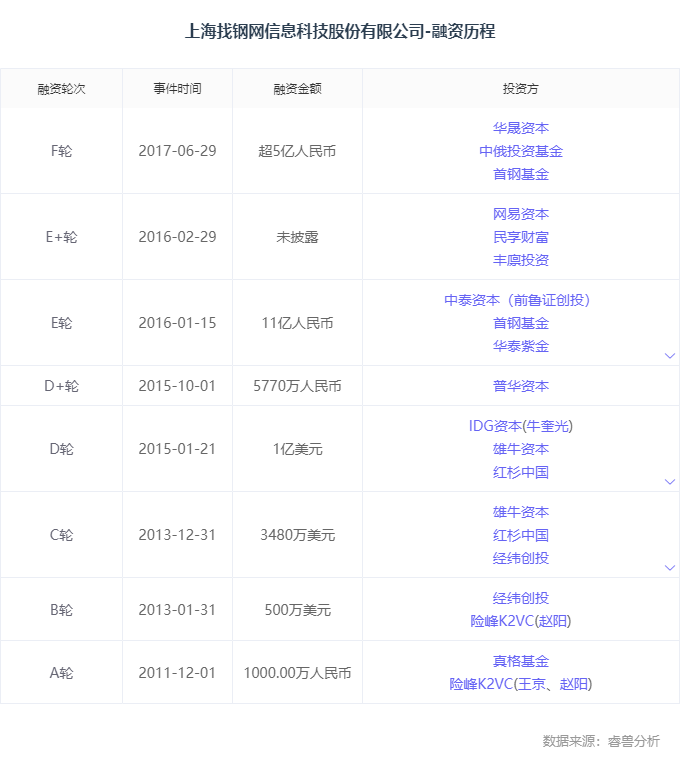
Task: Click the amount 未披露
Action: point(297,237)
